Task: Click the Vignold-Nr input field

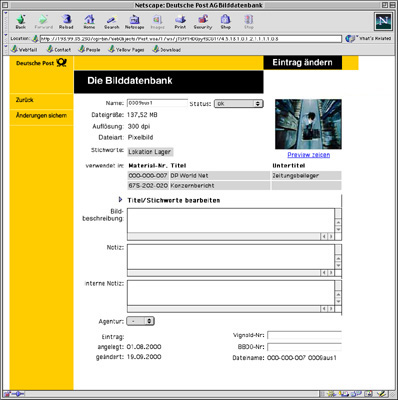Action: point(304,335)
